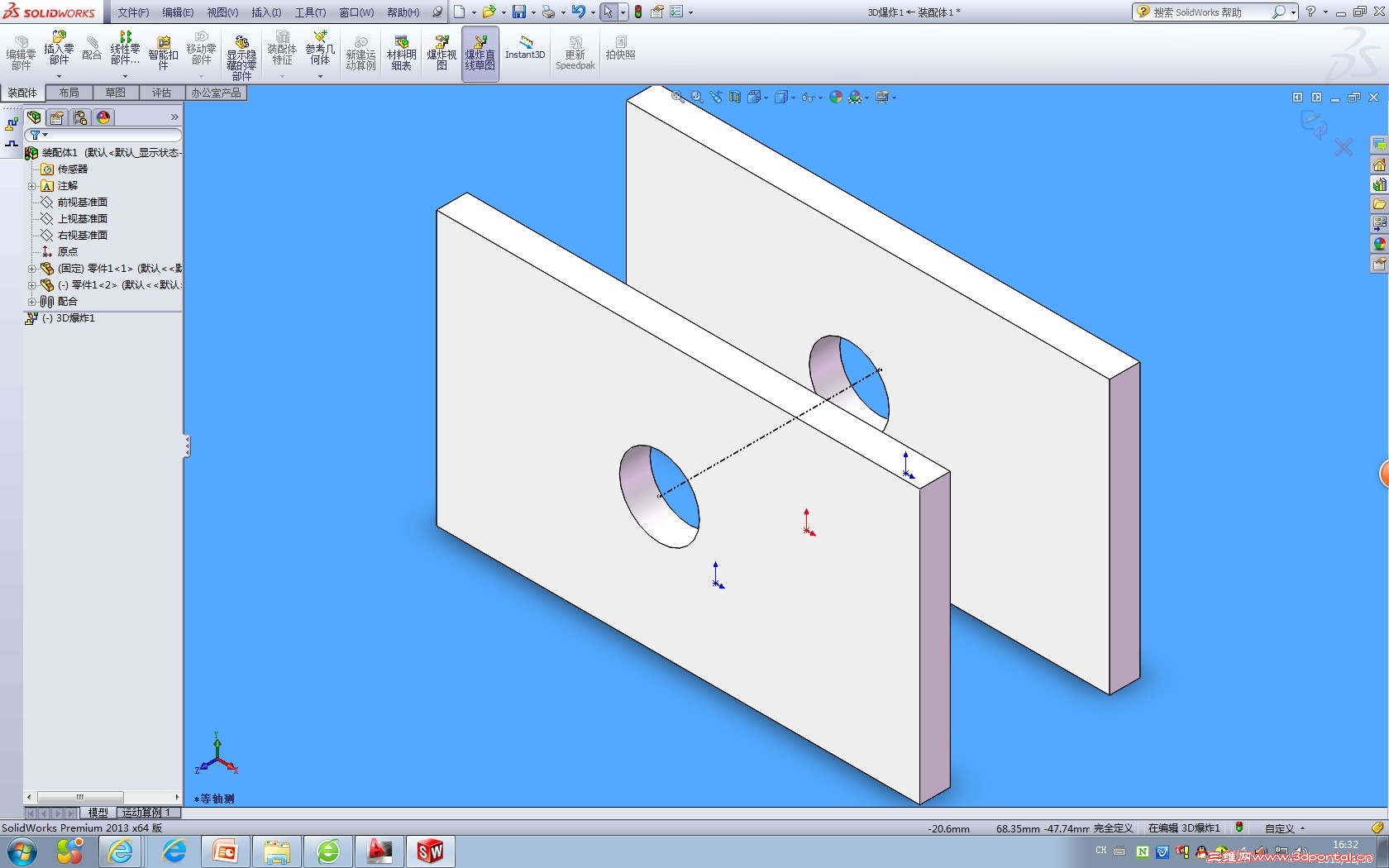1389x868 pixels.
Task: Select 右视基准面 in the feature tree
Action: click(x=83, y=236)
